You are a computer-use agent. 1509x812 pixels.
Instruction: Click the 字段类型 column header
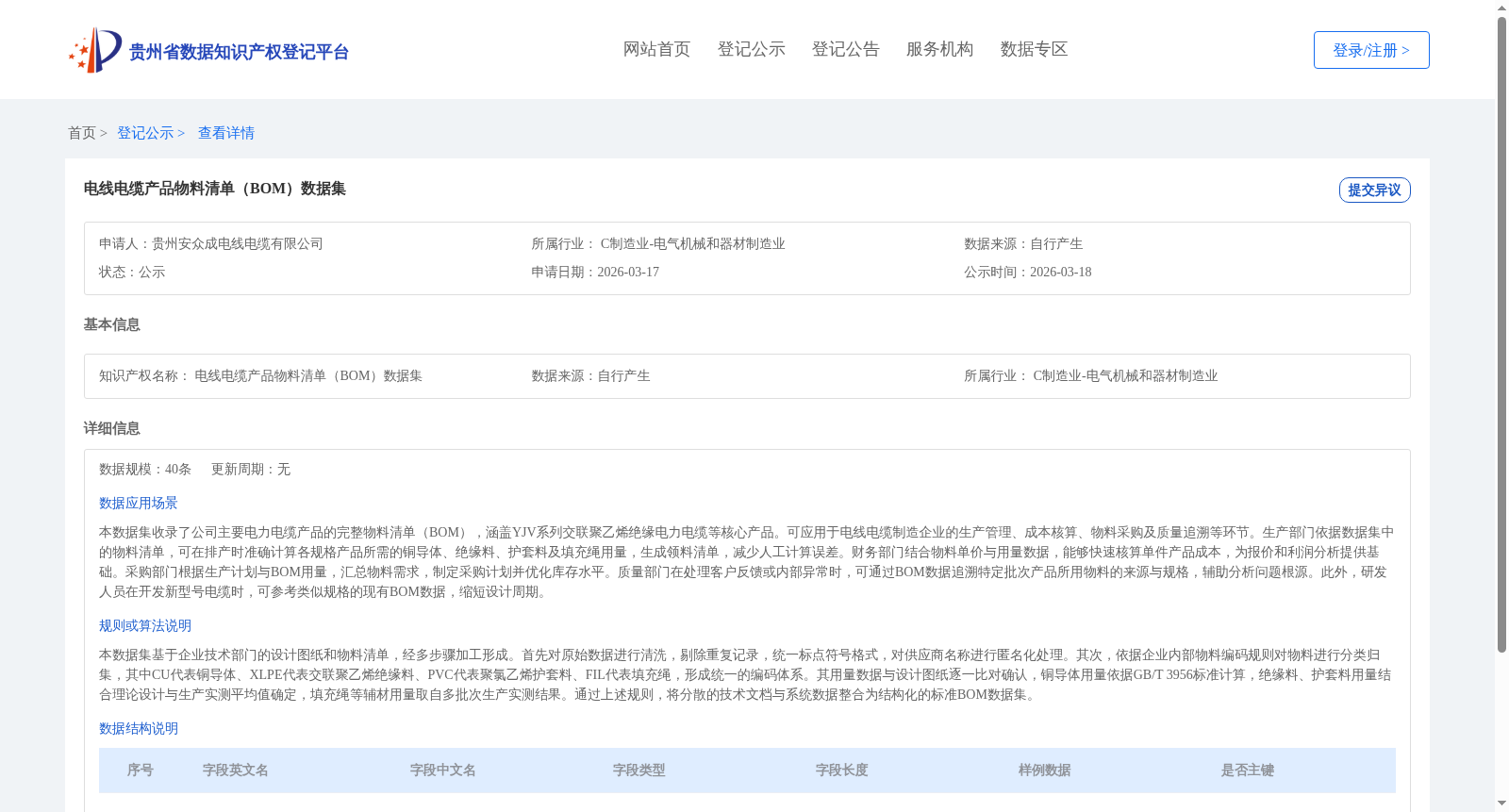pyautogui.click(x=639, y=771)
